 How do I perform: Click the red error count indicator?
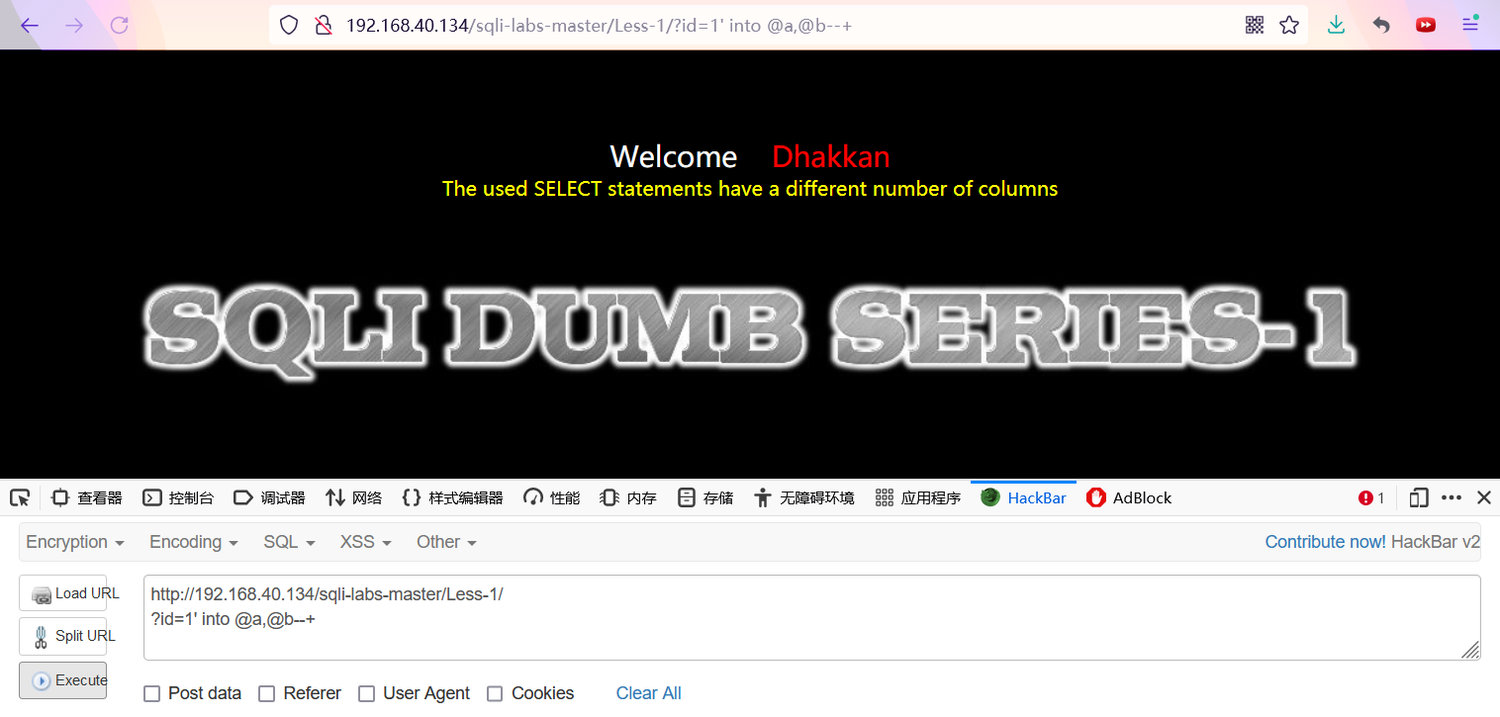click(x=1372, y=498)
